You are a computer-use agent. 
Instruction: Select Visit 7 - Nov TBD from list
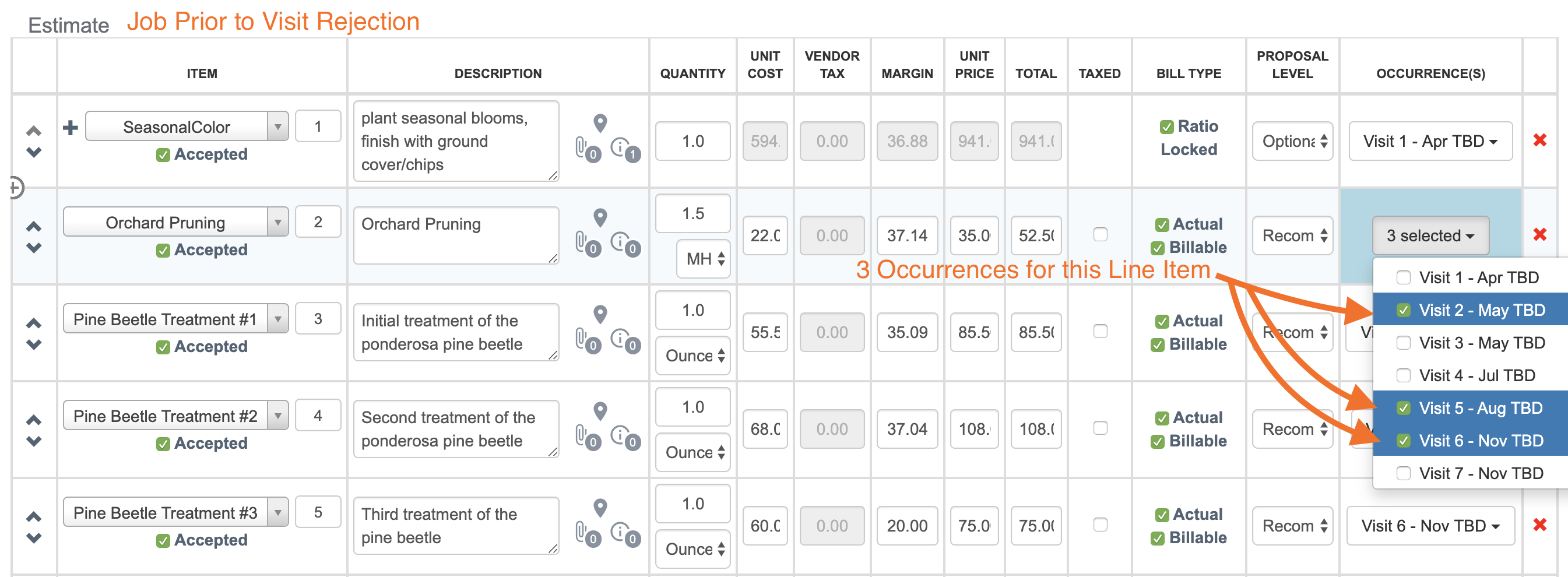click(x=1404, y=473)
